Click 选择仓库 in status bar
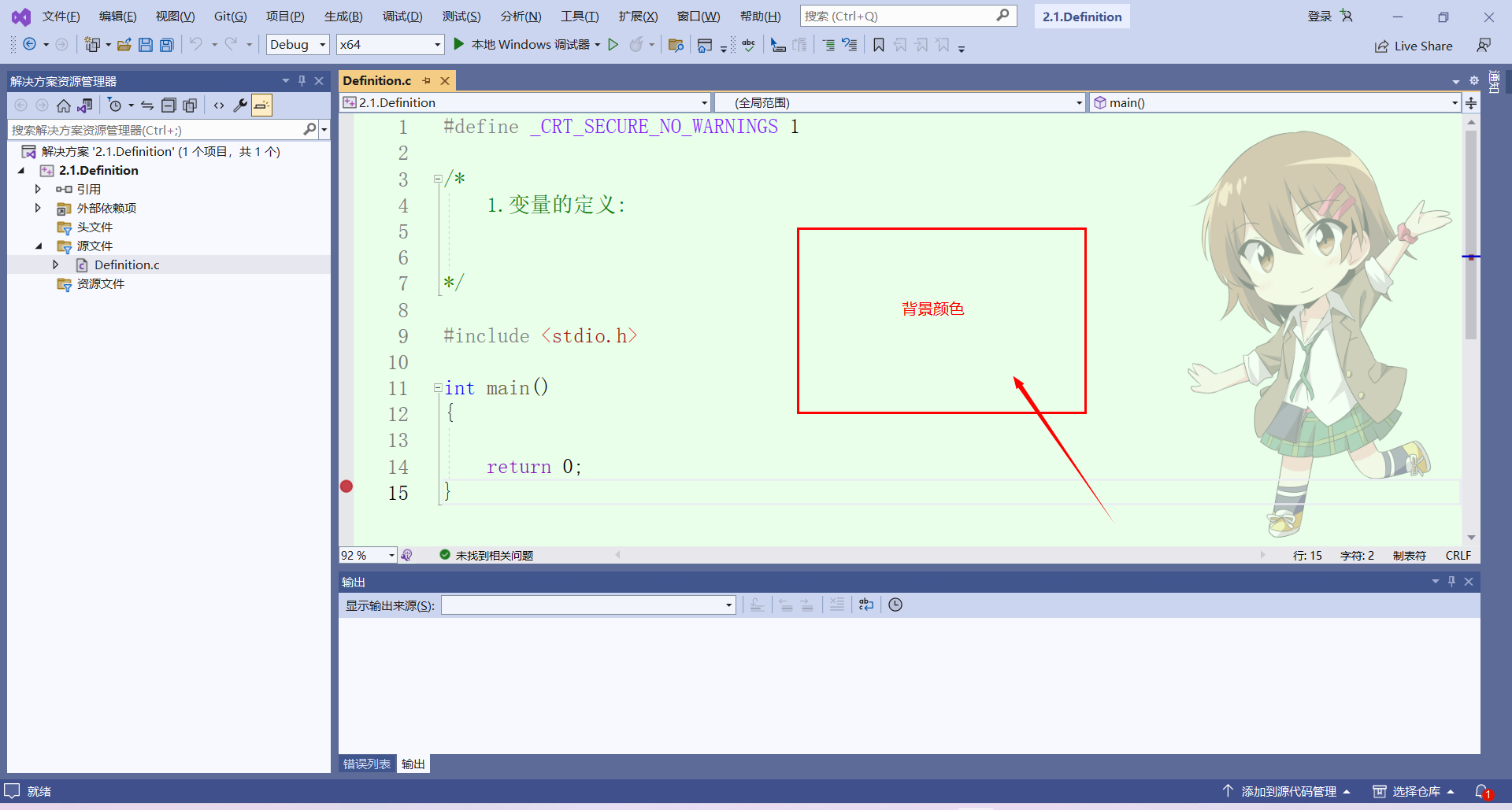This screenshot has height=810, width=1512. click(x=1414, y=791)
